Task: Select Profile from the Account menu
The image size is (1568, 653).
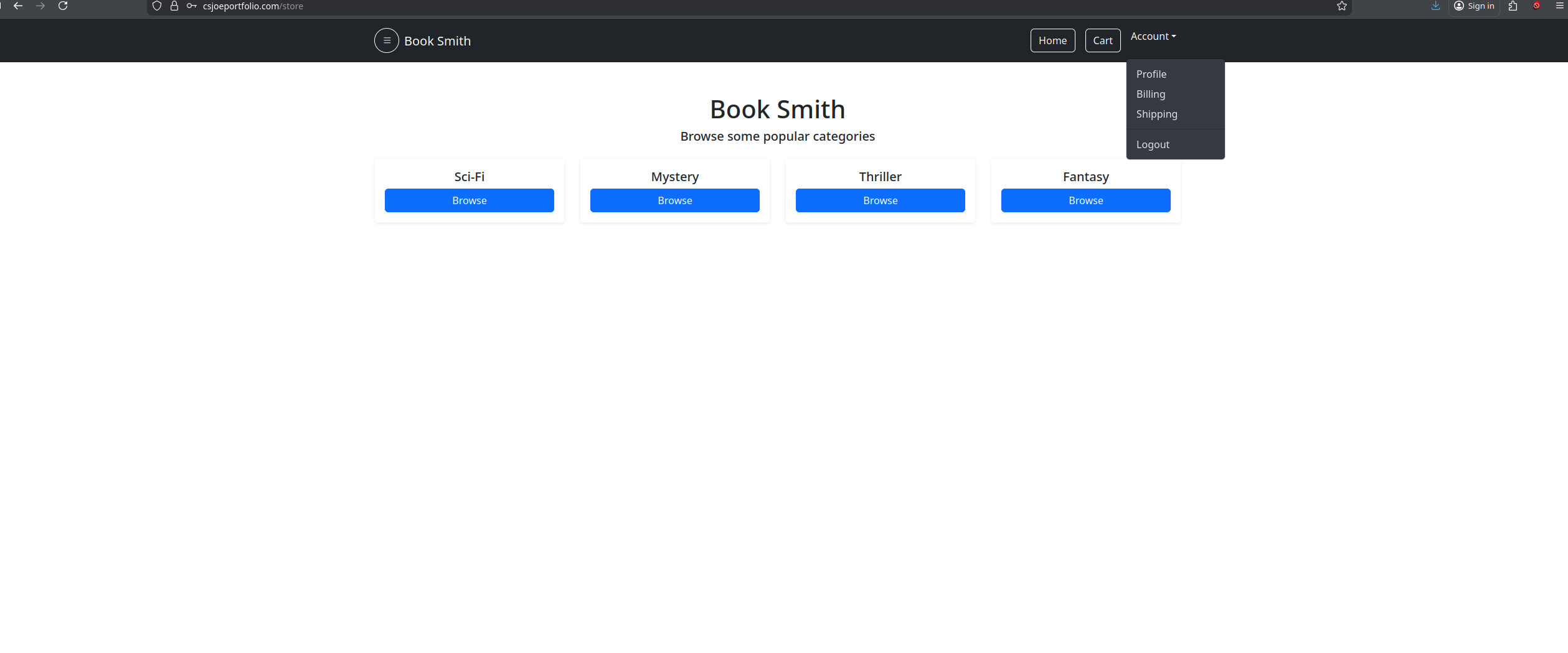Action: point(1151,74)
